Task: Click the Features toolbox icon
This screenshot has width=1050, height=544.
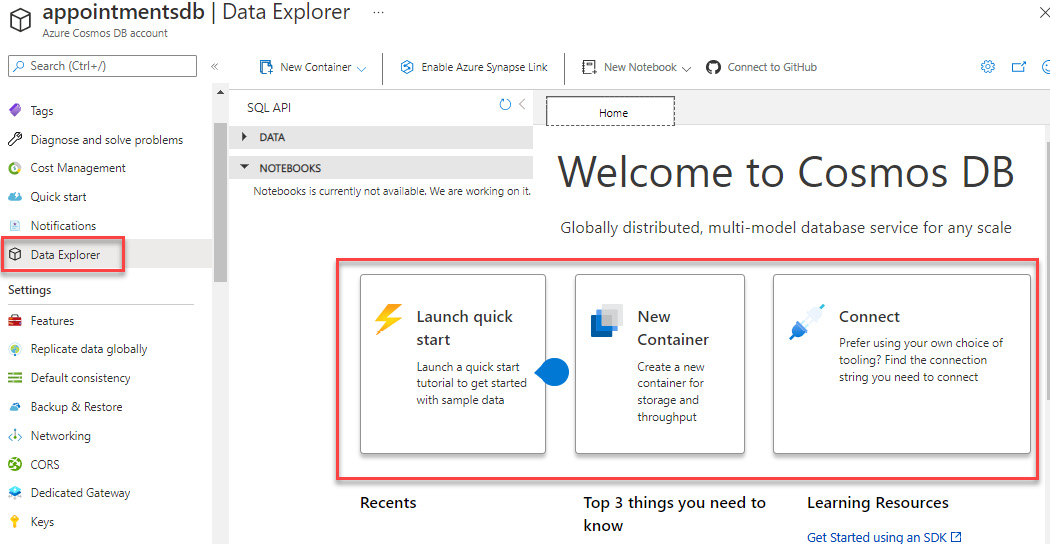Action: coord(15,321)
